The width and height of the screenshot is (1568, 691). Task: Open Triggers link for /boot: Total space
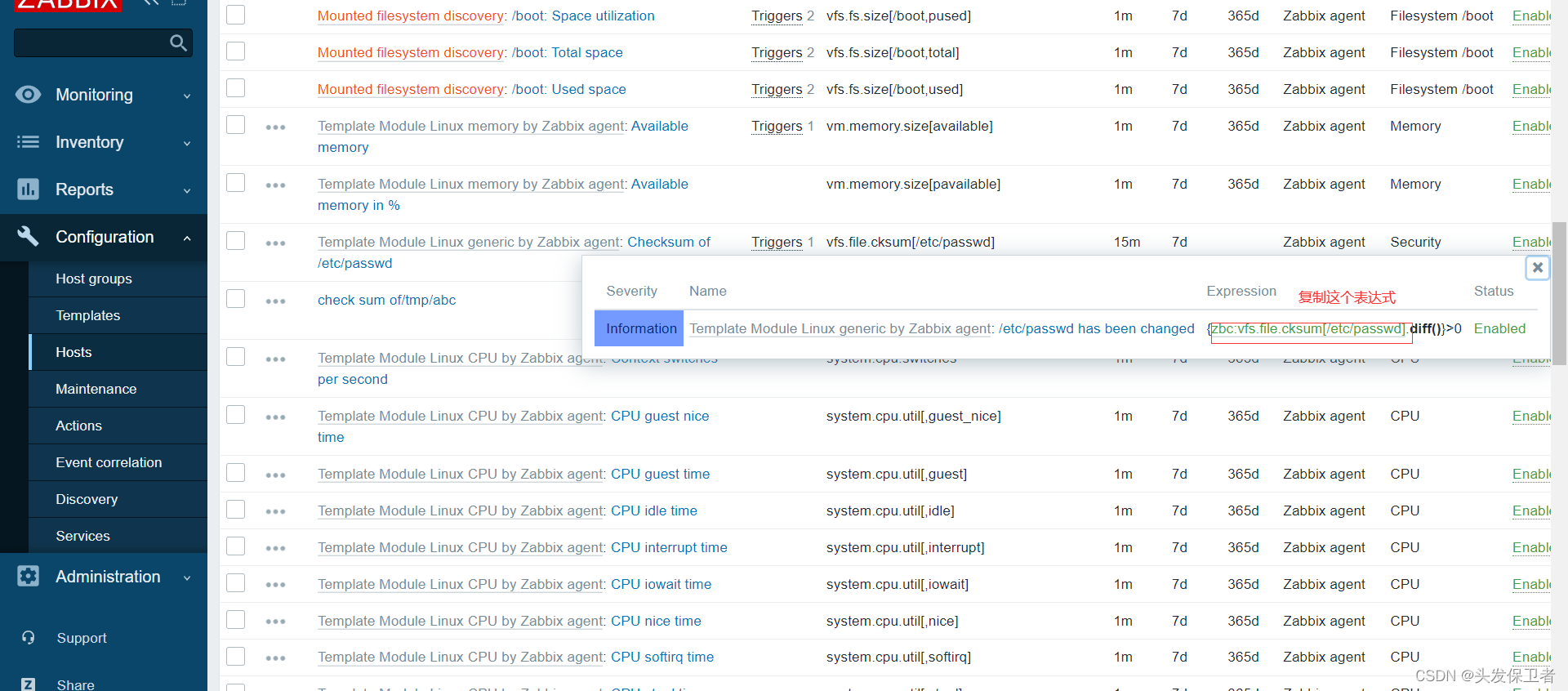(x=777, y=52)
